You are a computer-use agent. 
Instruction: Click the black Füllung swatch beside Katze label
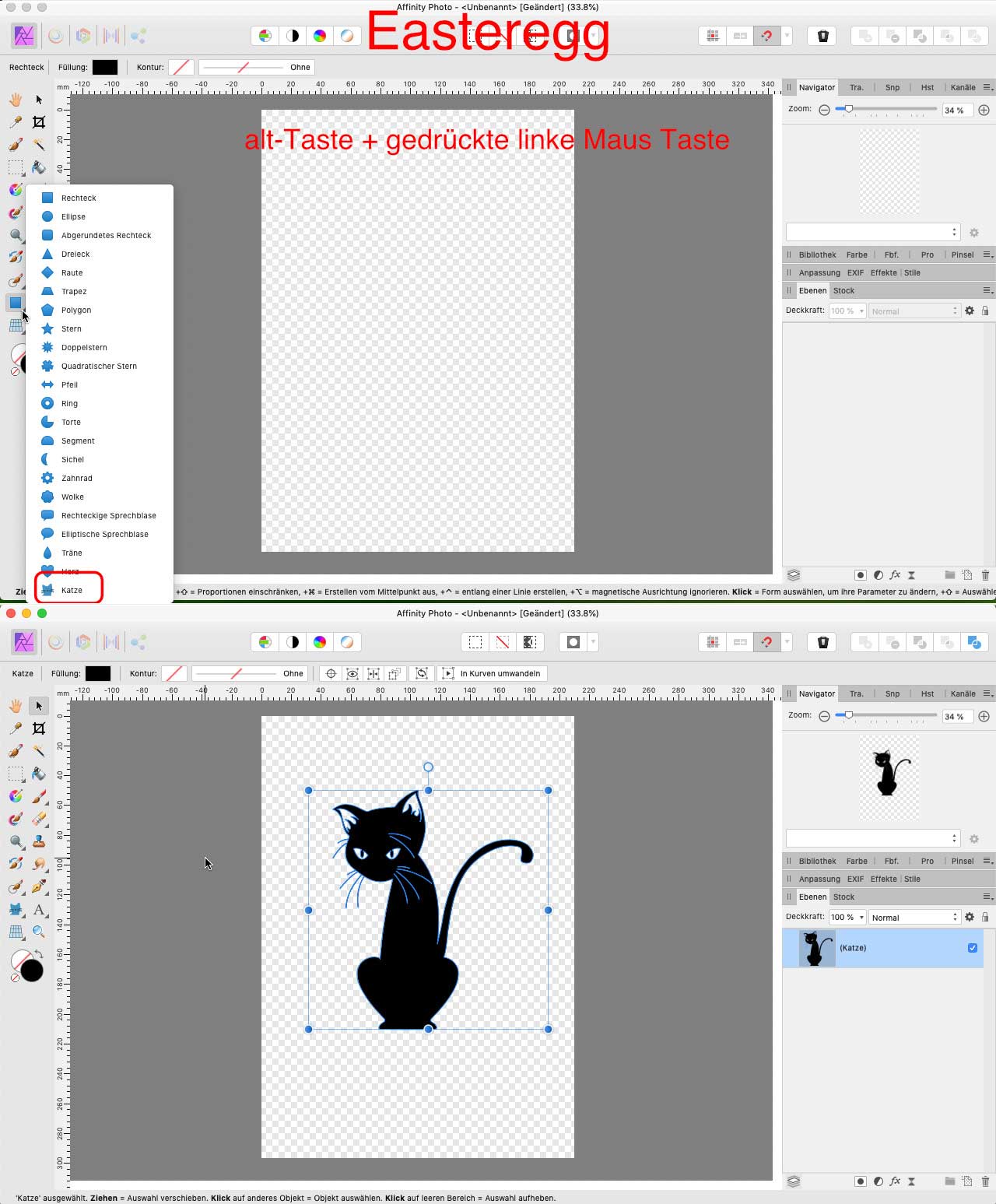98,673
